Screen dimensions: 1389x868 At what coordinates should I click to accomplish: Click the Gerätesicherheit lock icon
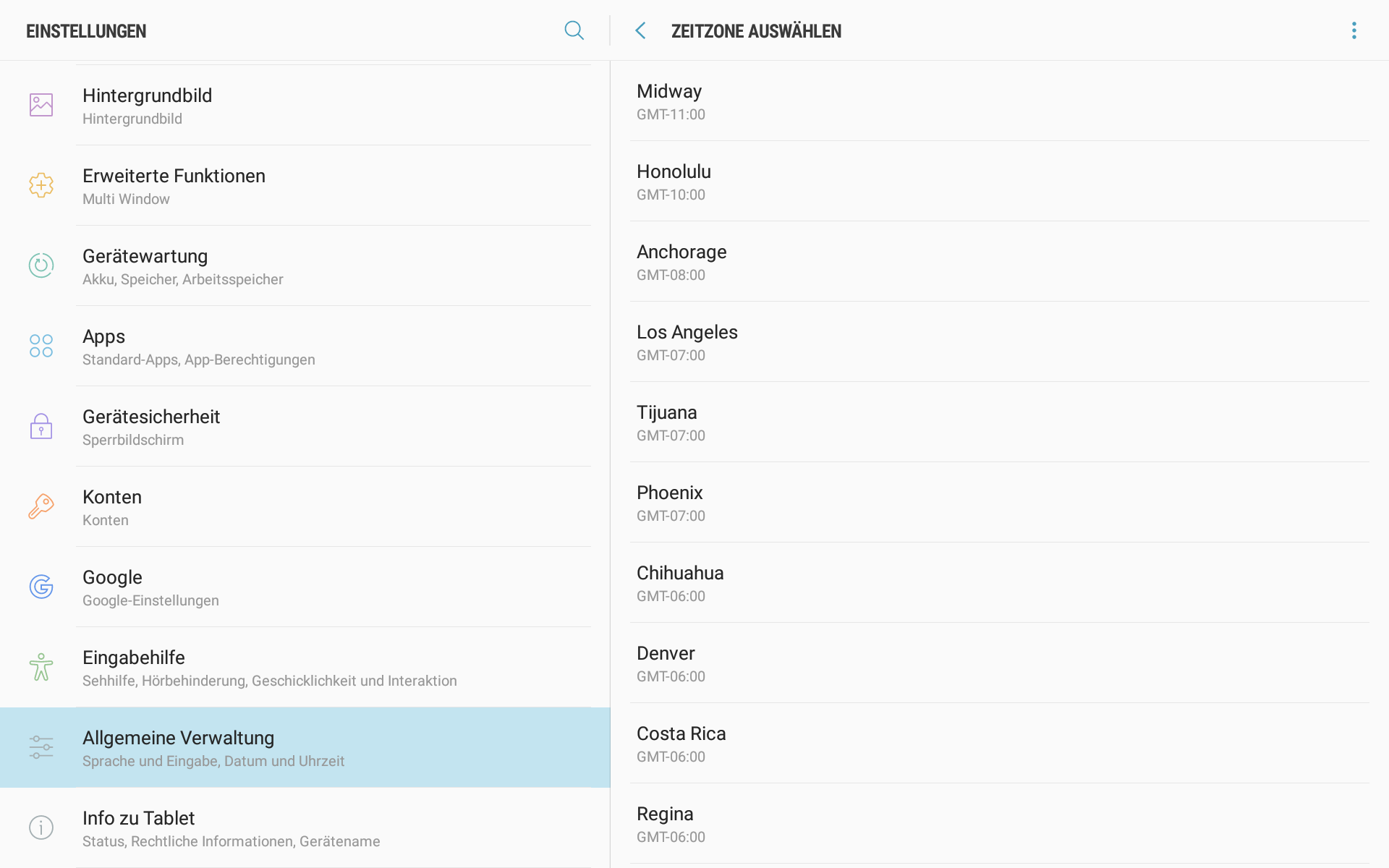41,426
